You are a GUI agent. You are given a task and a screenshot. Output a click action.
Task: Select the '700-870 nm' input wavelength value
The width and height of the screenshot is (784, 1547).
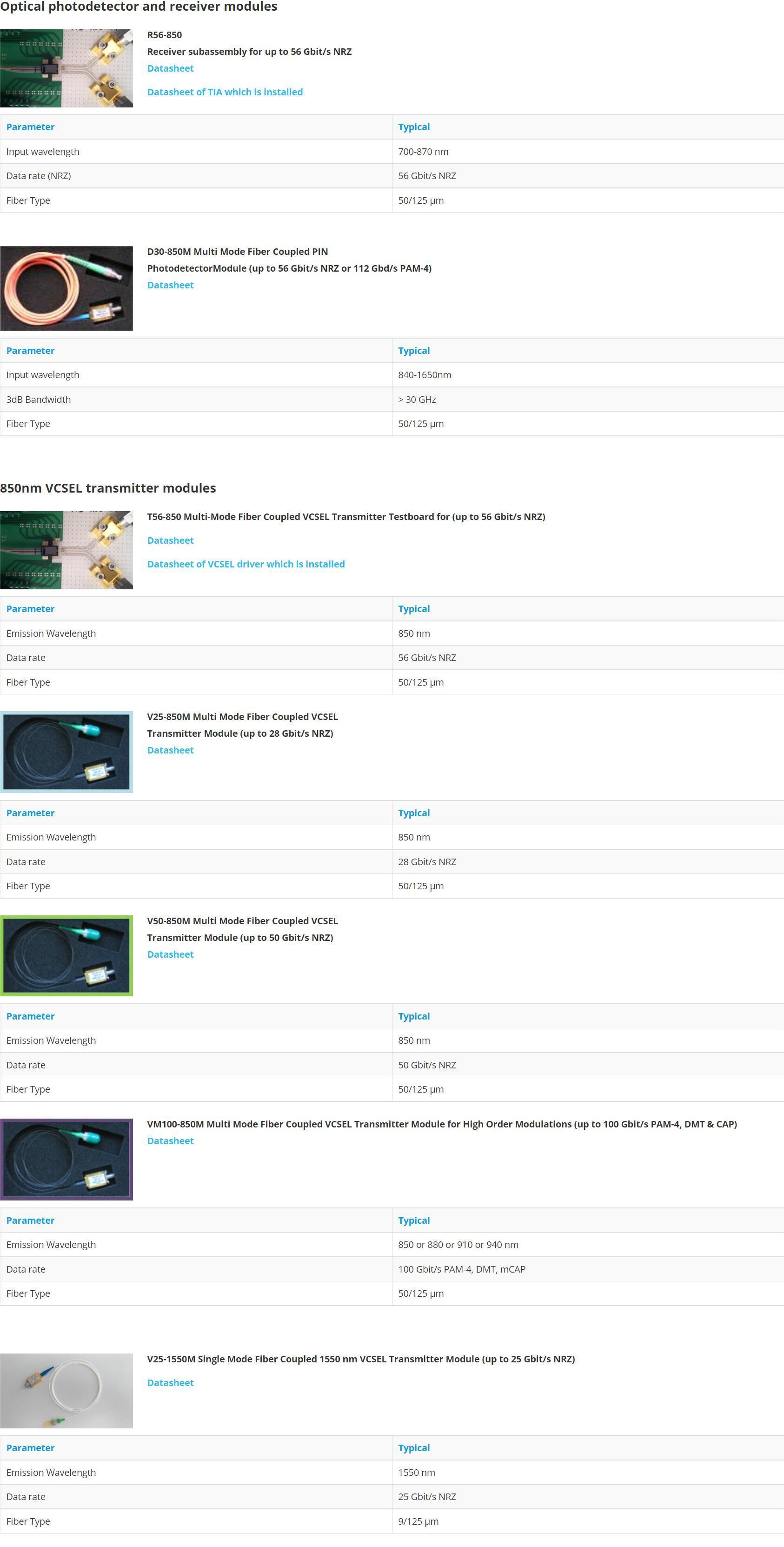pyautogui.click(x=423, y=152)
